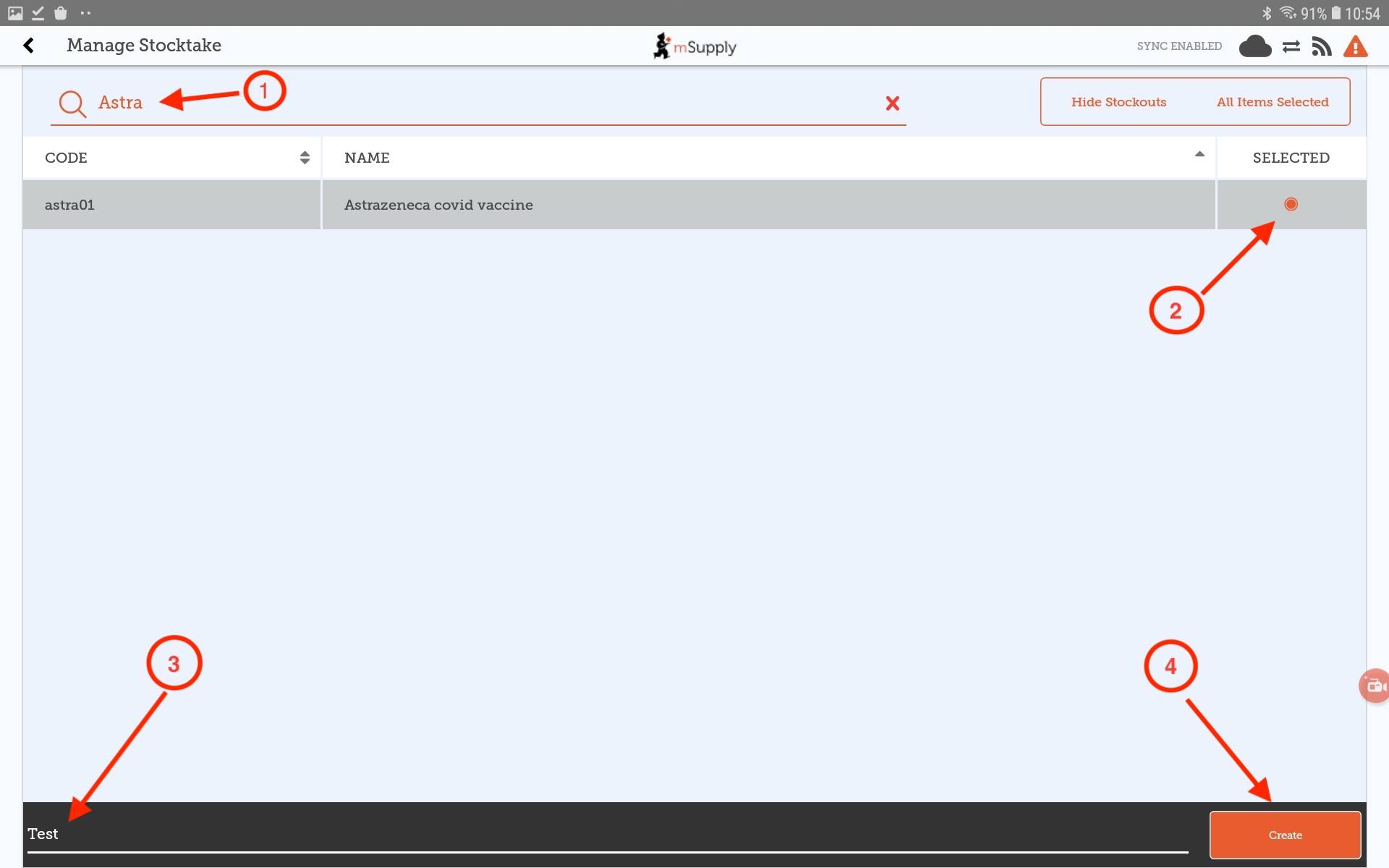Viewport: 1389px width, 868px height.
Task: Click the SELECTED column header
Action: coord(1291,158)
